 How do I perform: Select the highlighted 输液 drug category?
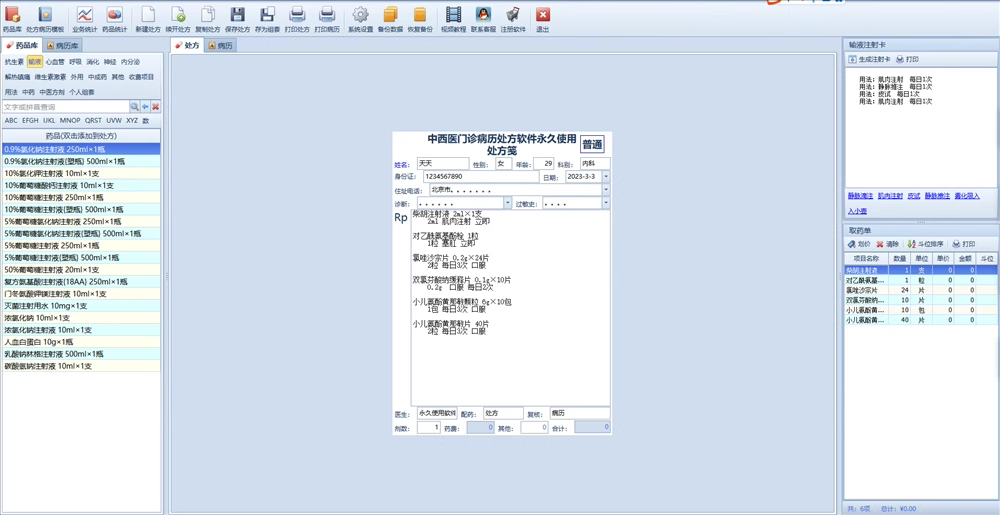tap(34, 62)
